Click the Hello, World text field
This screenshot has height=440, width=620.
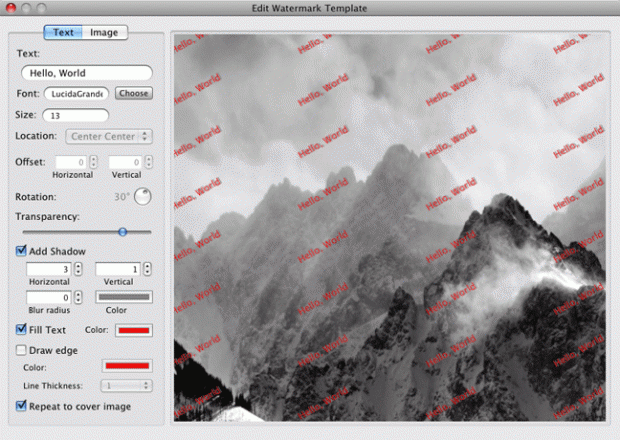(x=86, y=73)
